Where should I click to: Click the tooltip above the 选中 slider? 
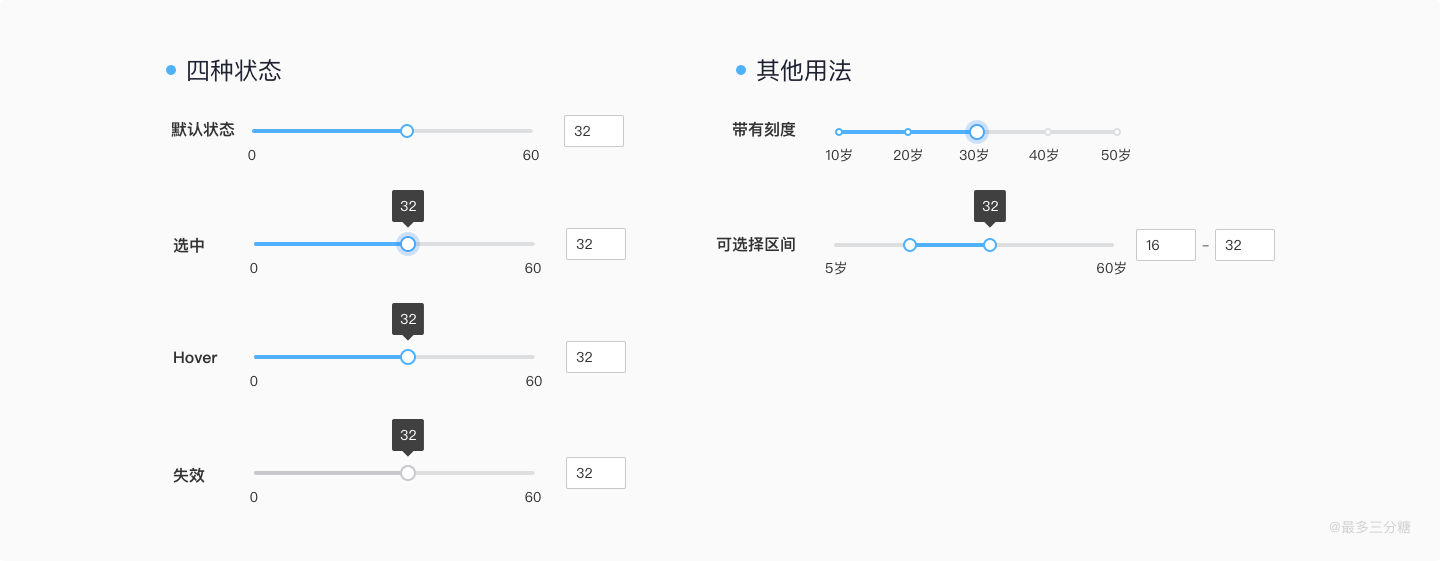tap(408, 206)
